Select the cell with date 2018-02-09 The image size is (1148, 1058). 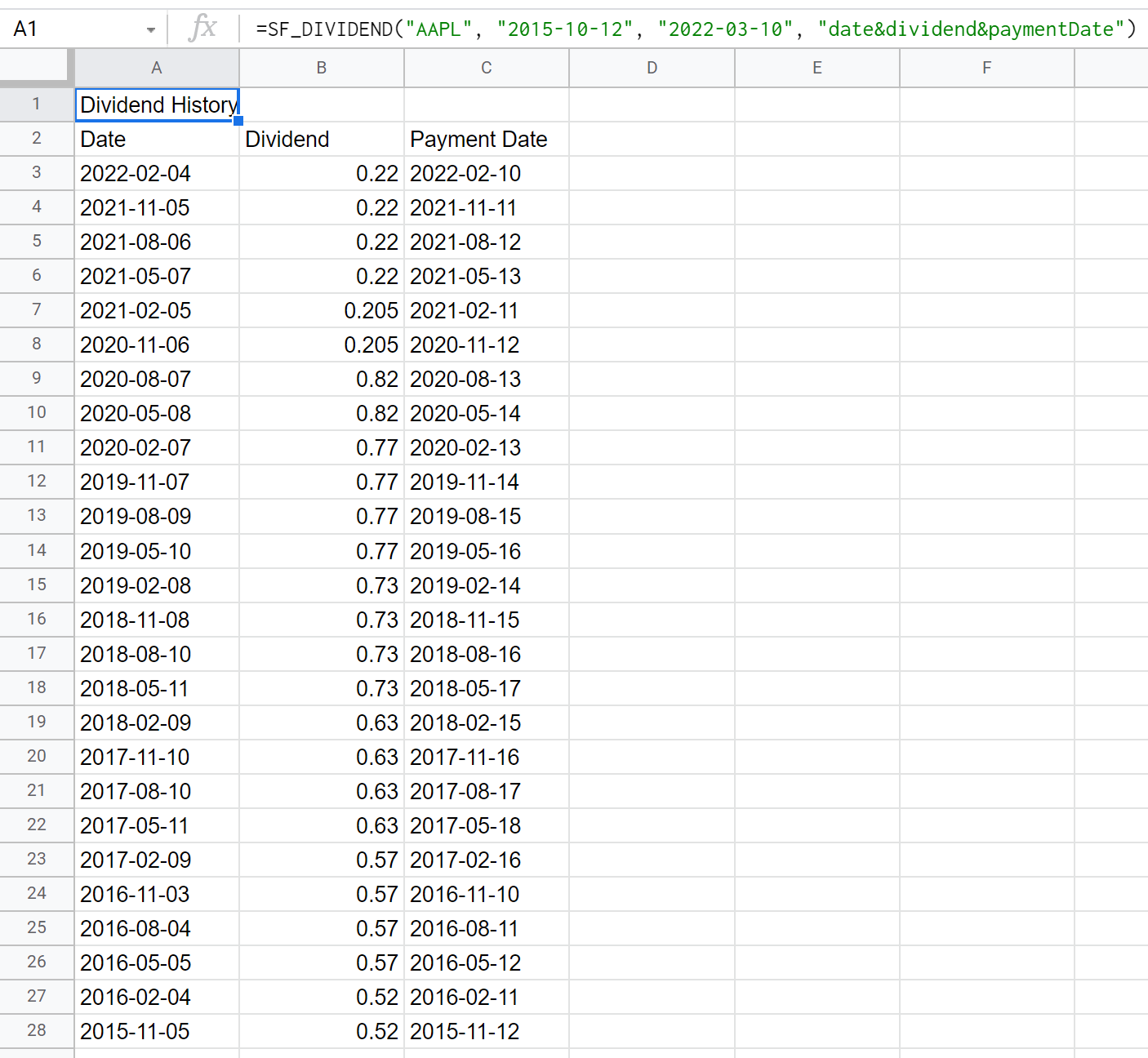157,722
